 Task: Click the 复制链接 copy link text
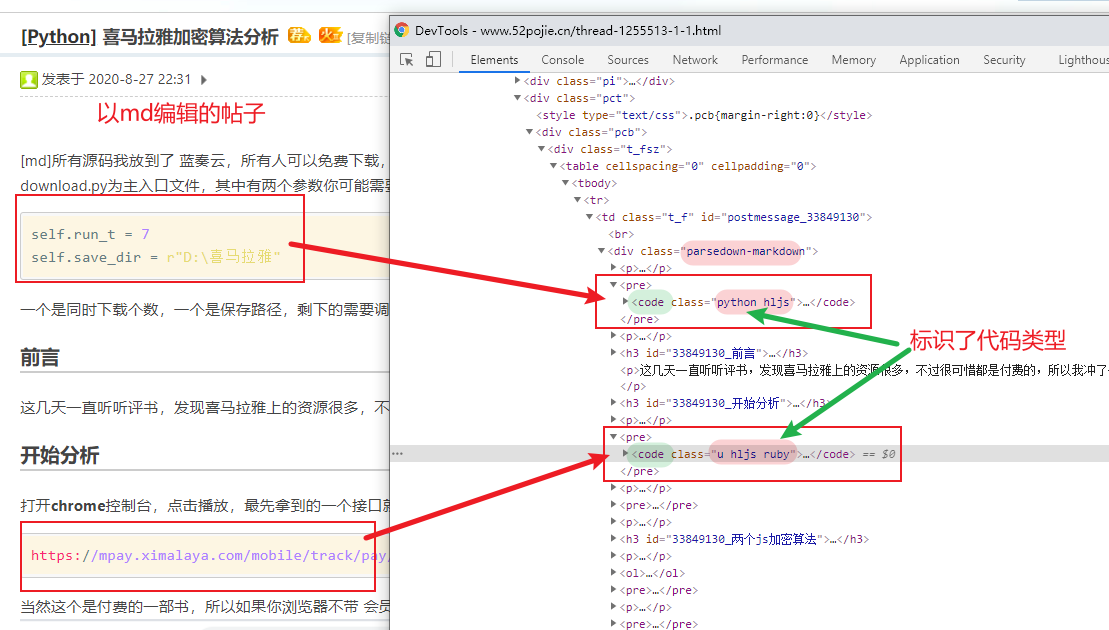[368, 38]
